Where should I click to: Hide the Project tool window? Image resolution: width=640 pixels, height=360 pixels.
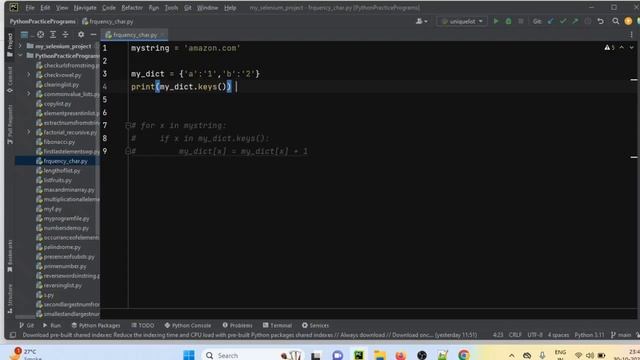(93, 35)
